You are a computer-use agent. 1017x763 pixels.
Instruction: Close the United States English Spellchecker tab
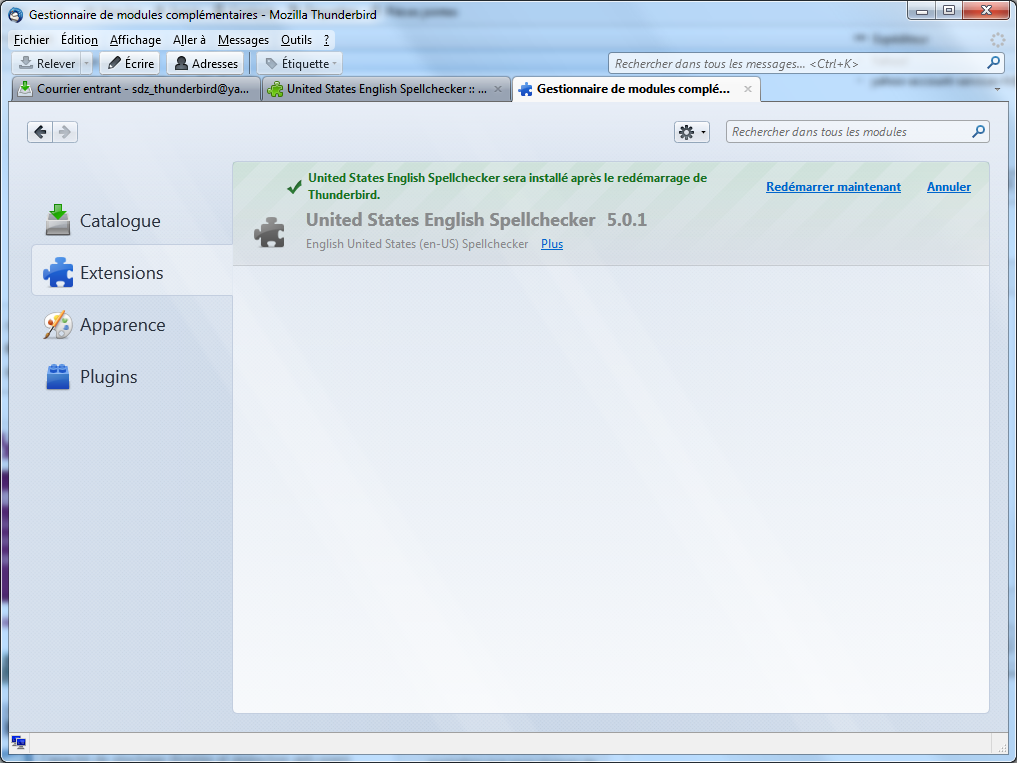pos(497,89)
